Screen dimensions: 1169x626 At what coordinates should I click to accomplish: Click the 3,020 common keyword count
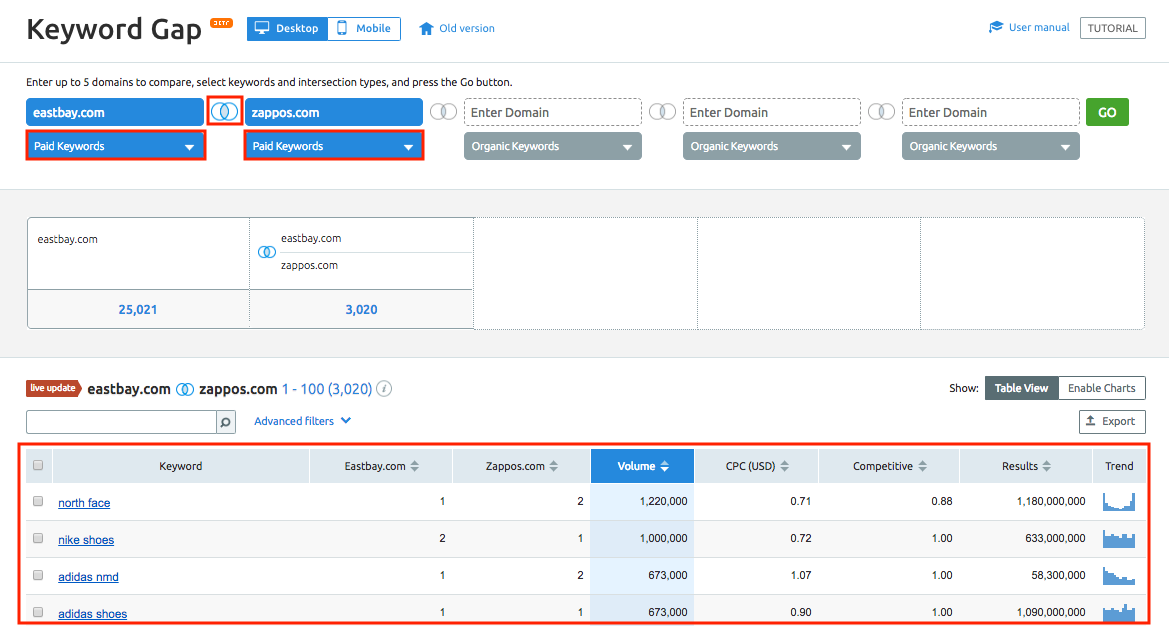click(x=362, y=309)
